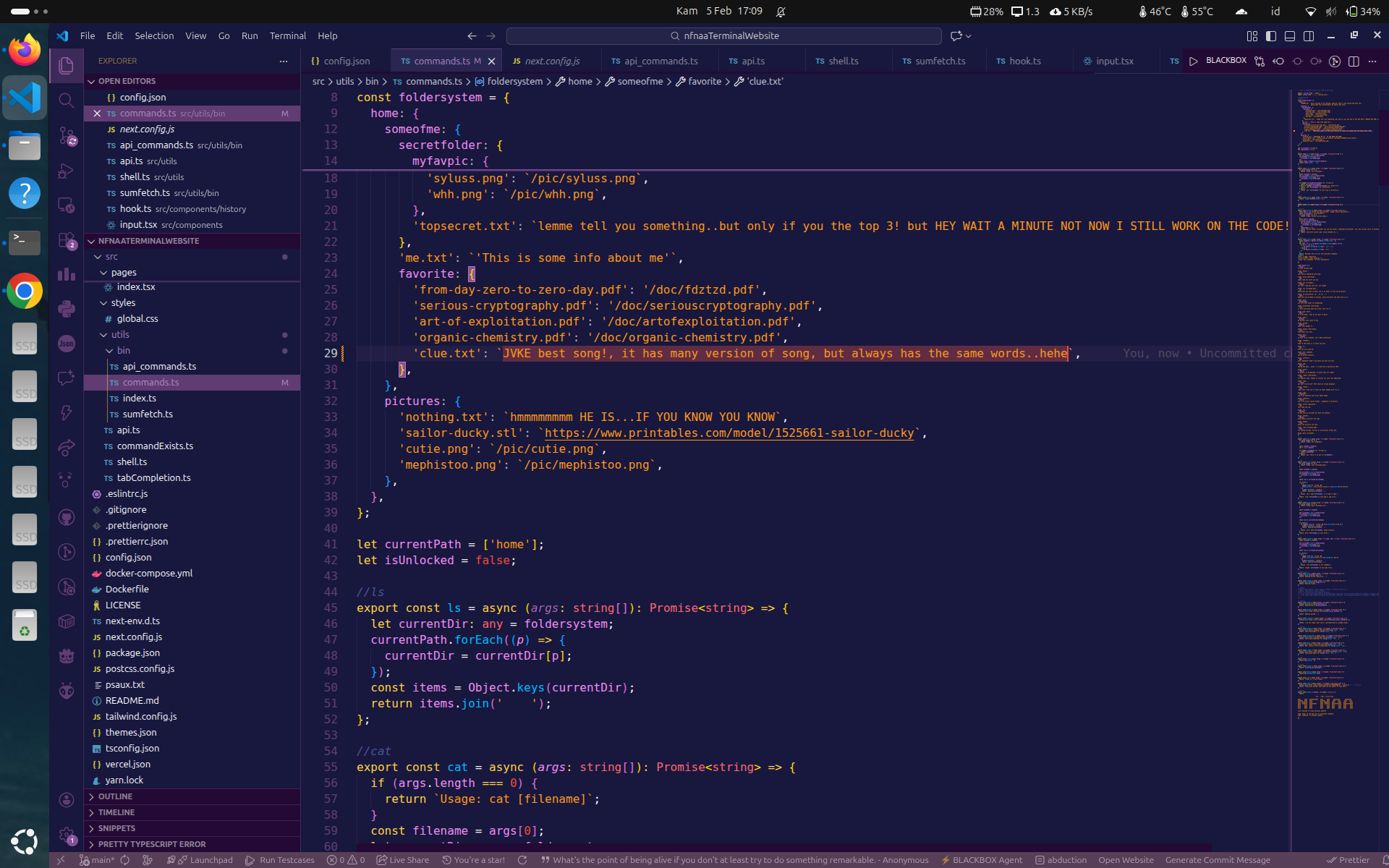This screenshot has height=868, width=1389.
Task: Click the BLACKBOX button in editor toolbar
Action: [1226, 61]
